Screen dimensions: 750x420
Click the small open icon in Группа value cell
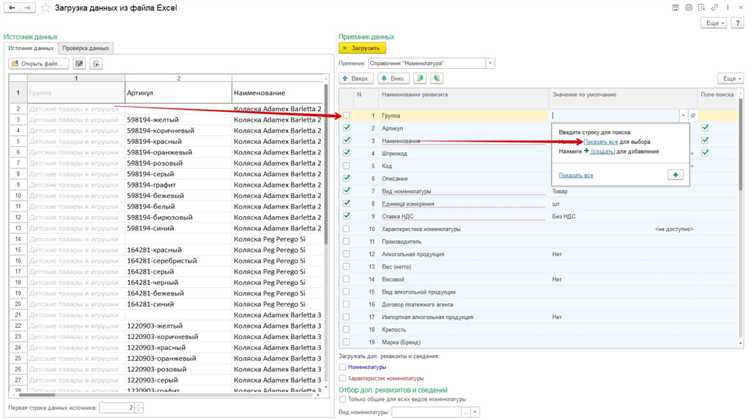pyautogui.click(x=693, y=115)
